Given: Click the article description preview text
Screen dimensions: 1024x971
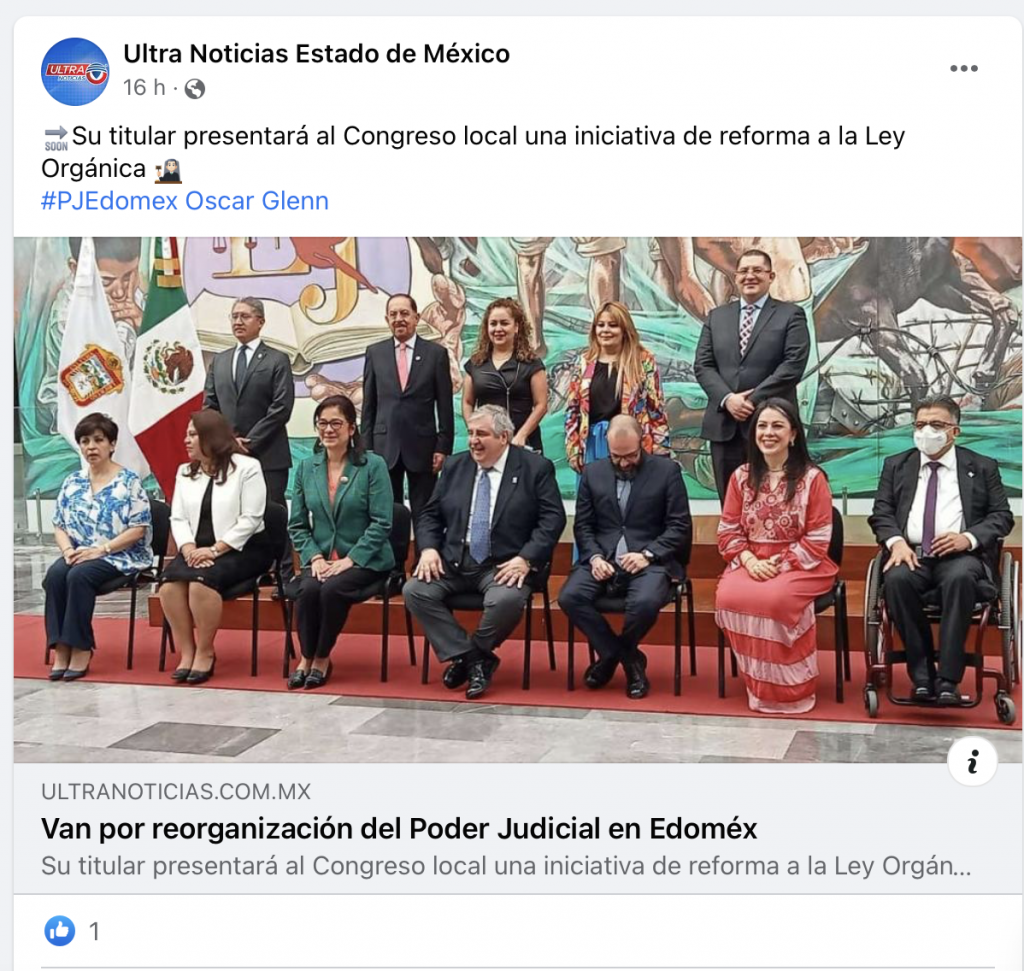Looking at the screenshot, I should point(506,866).
